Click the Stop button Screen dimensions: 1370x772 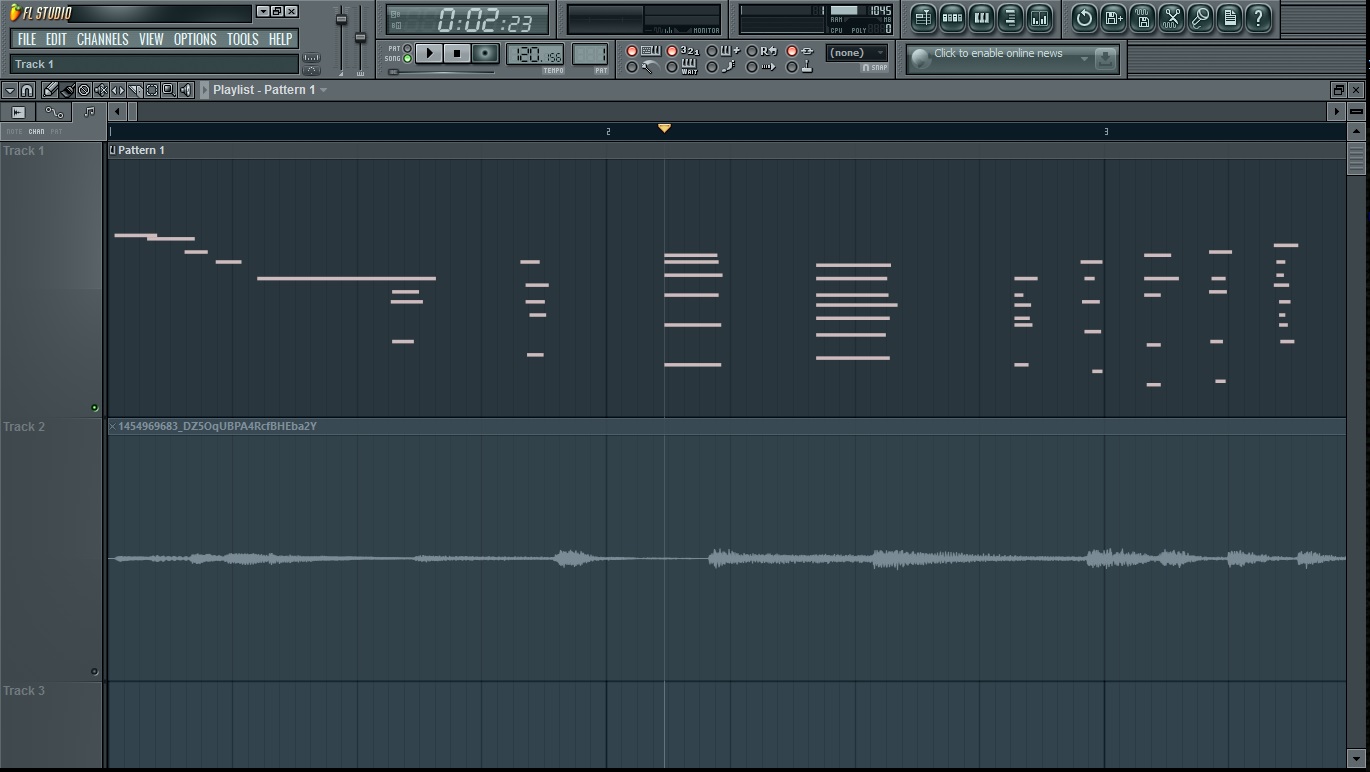[457, 53]
